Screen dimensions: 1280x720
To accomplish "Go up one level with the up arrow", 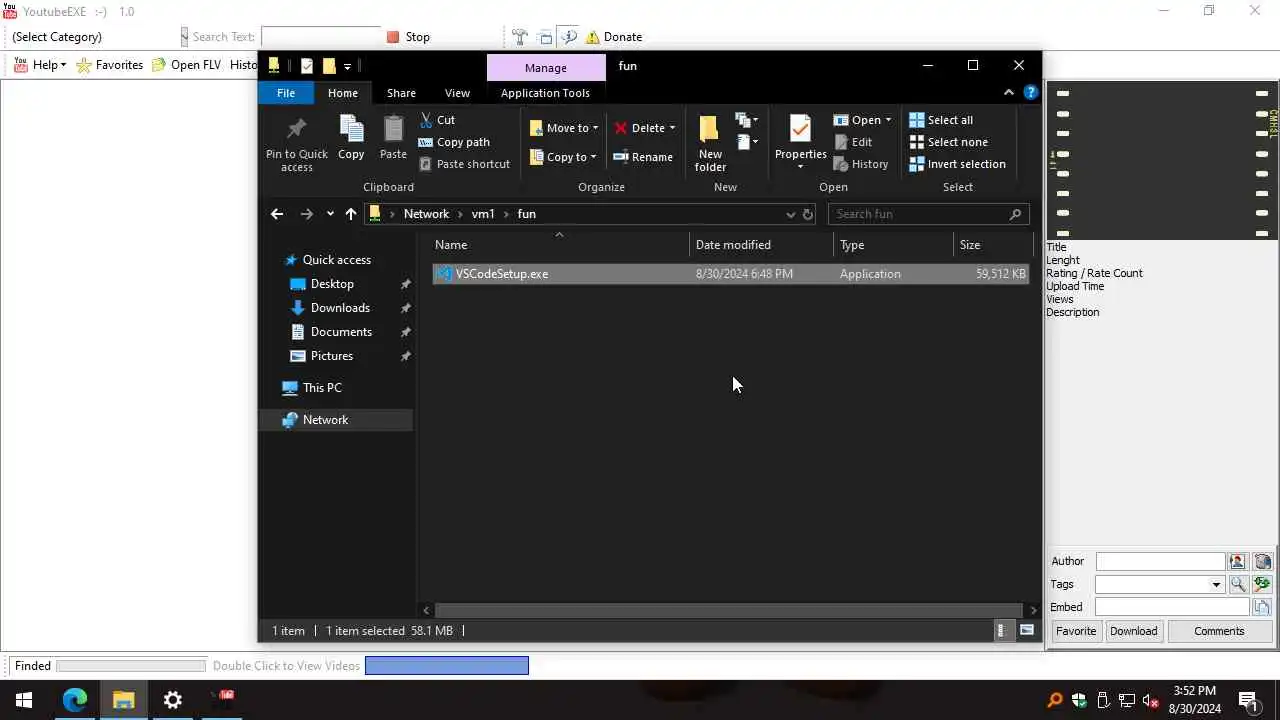I will 350,214.
